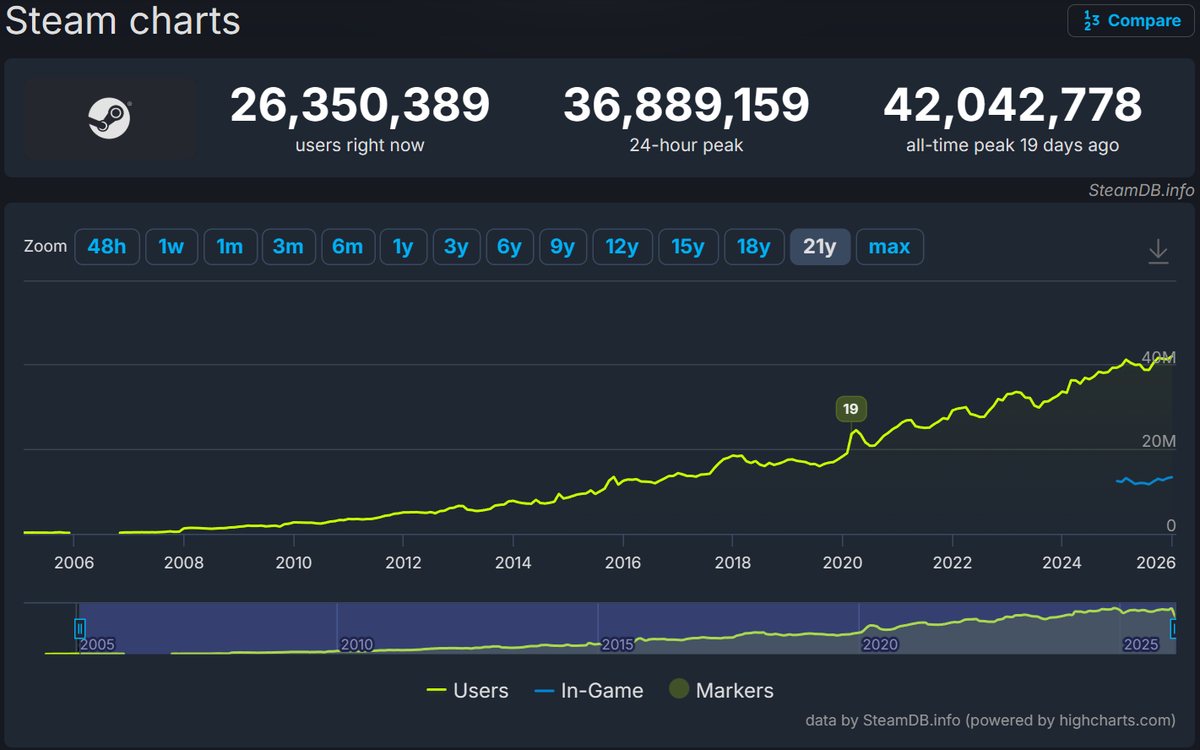Viewport: 1200px width, 750px height.
Task: Set zoom to 15y
Action: point(688,247)
